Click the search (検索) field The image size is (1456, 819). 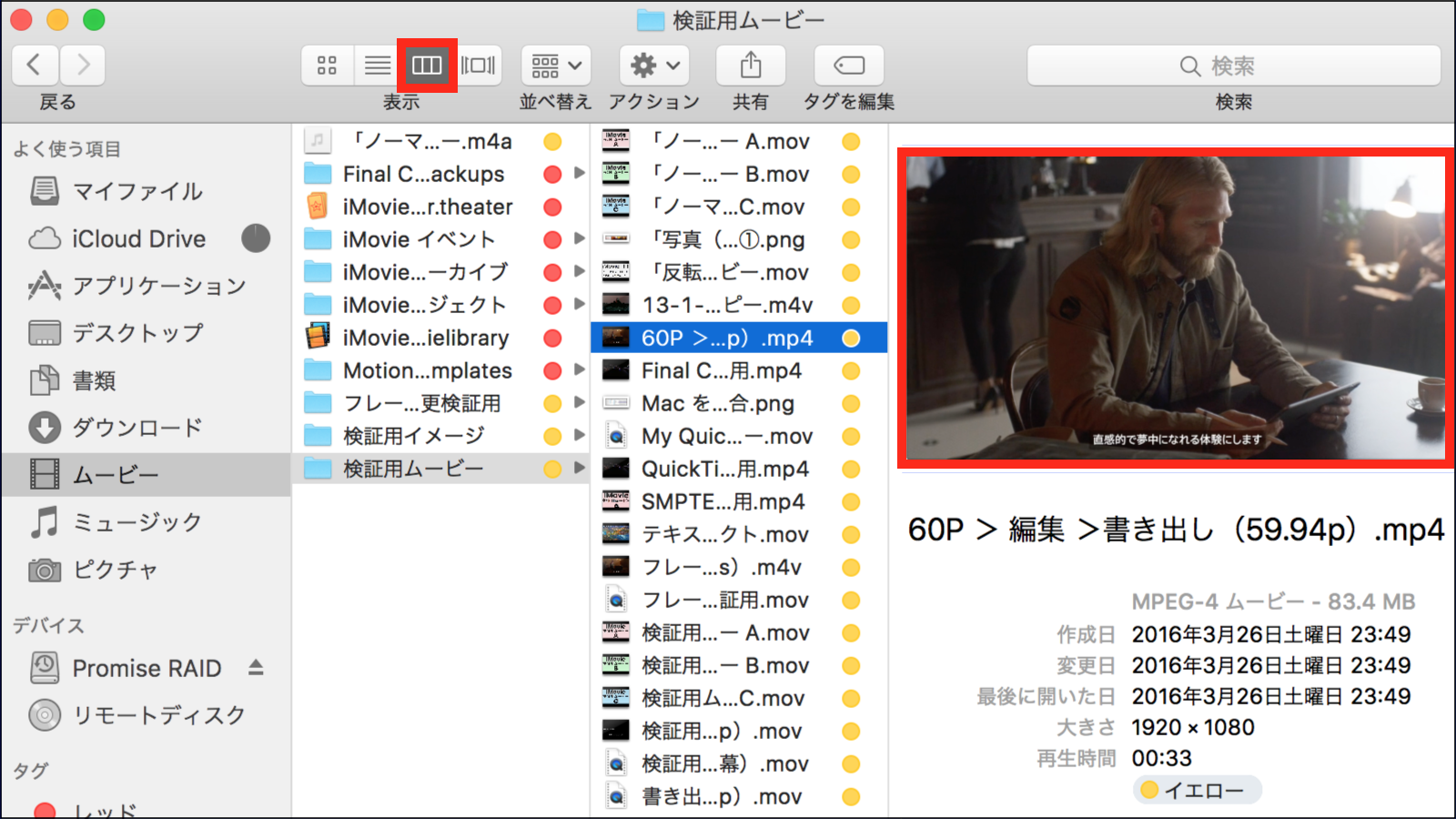1233,66
